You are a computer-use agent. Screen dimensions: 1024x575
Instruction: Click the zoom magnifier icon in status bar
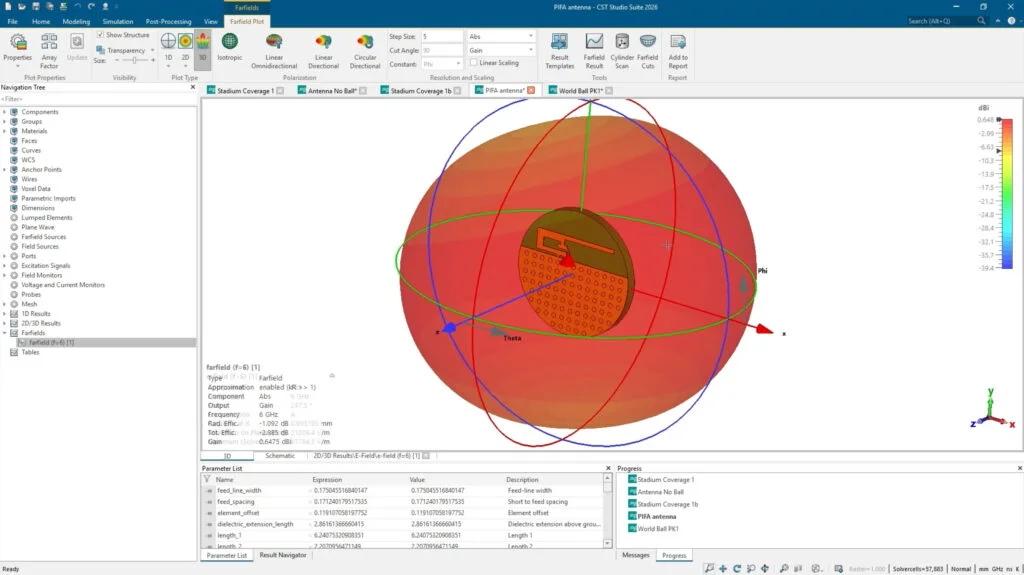click(x=784, y=568)
